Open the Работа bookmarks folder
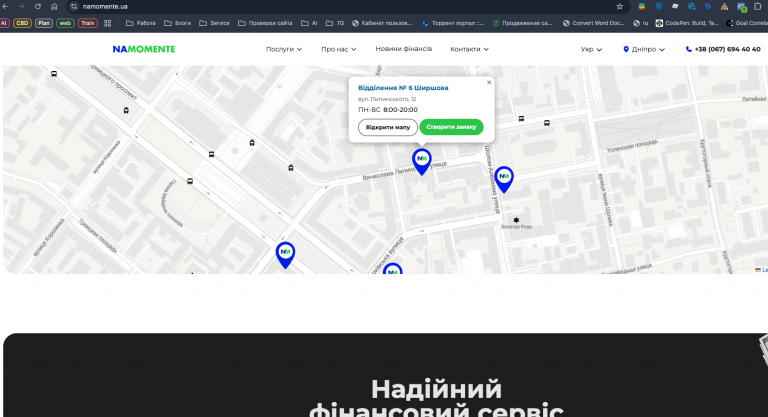 (141, 23)
